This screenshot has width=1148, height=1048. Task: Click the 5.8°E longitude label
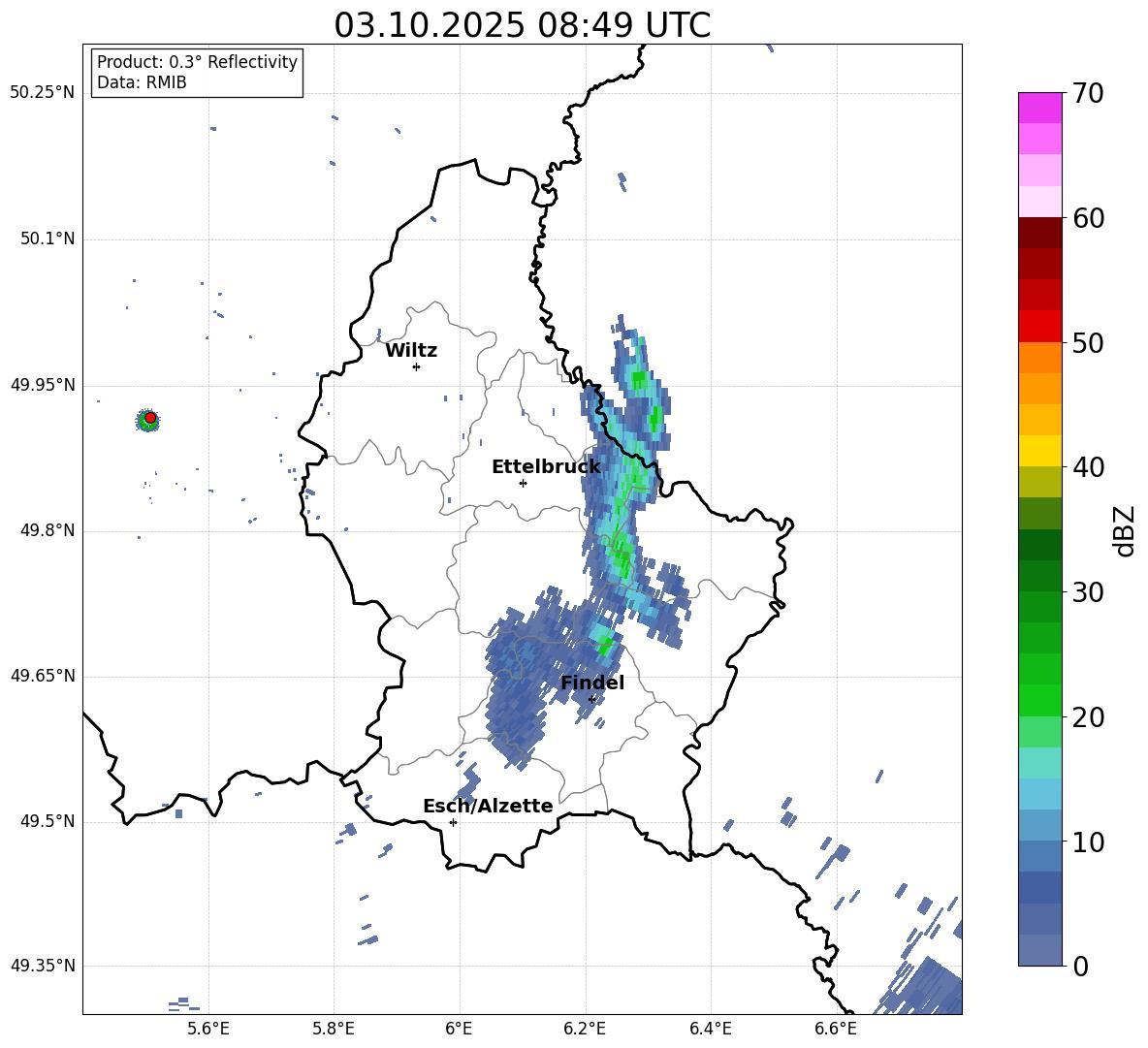point(334,1029)
